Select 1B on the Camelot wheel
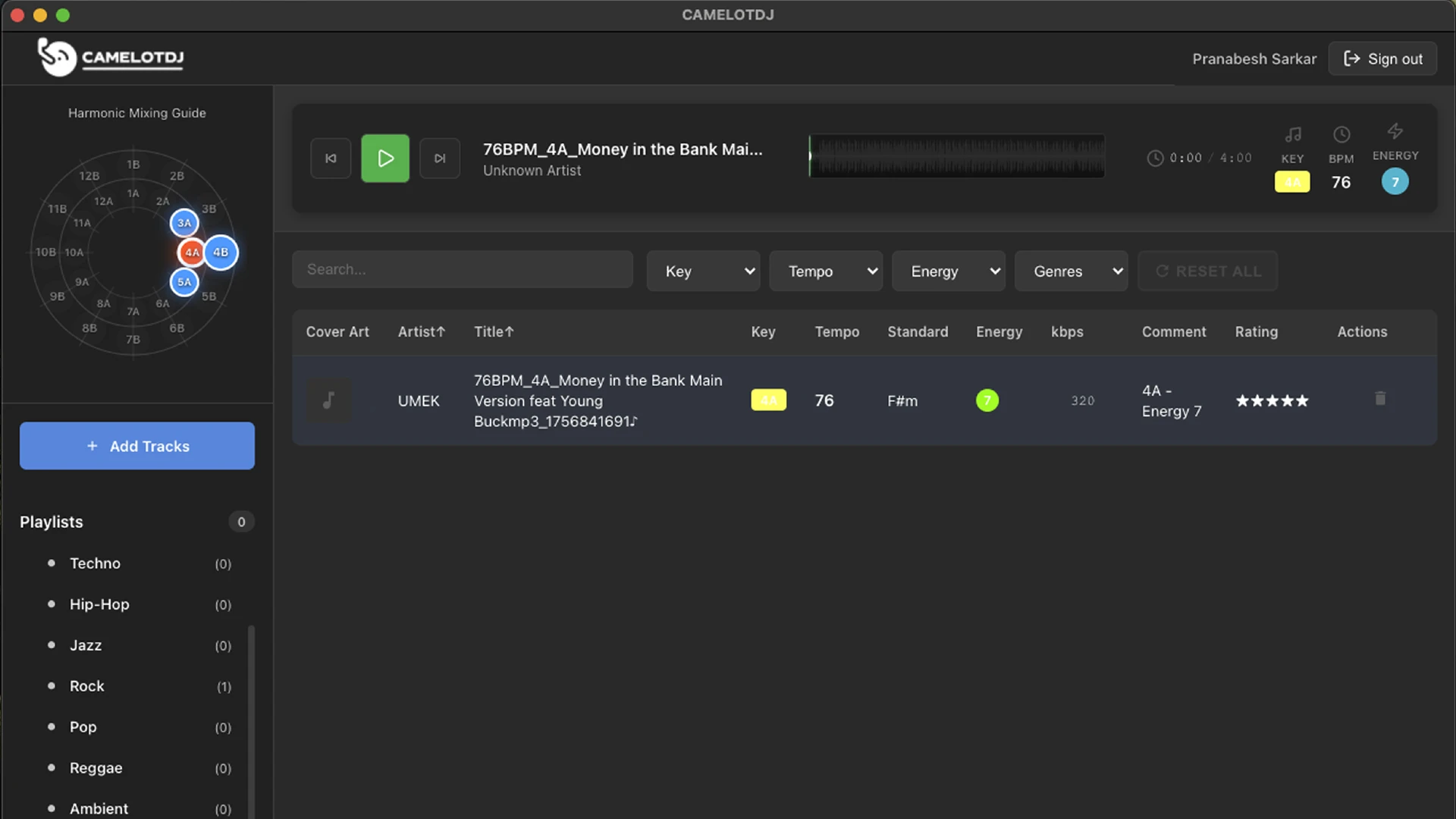 133,165
